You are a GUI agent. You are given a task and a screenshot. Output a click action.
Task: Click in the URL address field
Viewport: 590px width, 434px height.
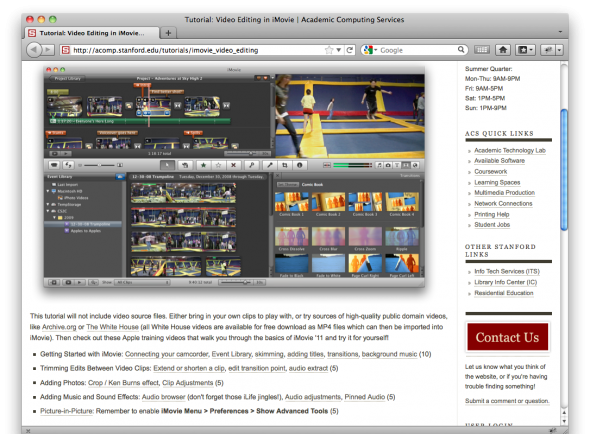197,50
